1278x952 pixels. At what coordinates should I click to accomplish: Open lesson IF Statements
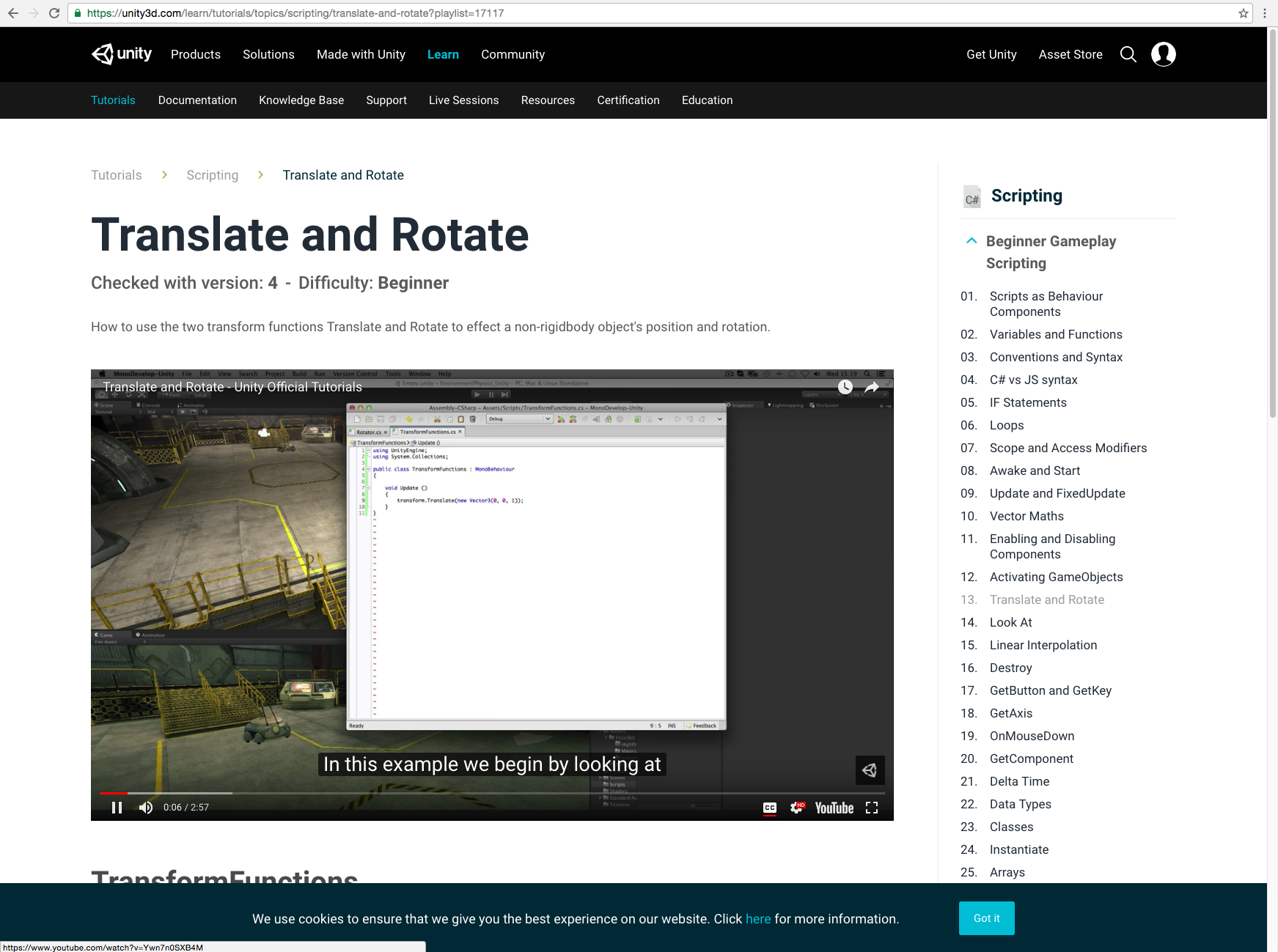tap(1028, 402)
